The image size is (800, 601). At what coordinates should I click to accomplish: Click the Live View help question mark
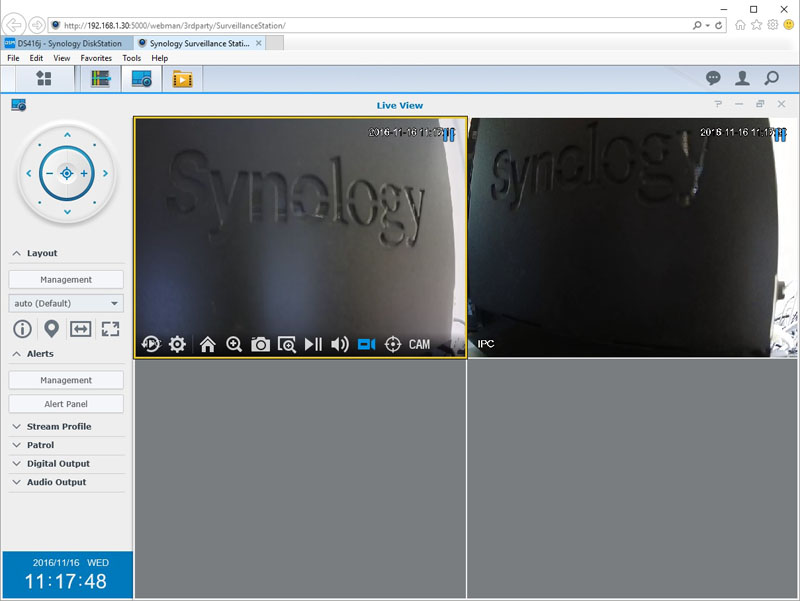(718, 104)
